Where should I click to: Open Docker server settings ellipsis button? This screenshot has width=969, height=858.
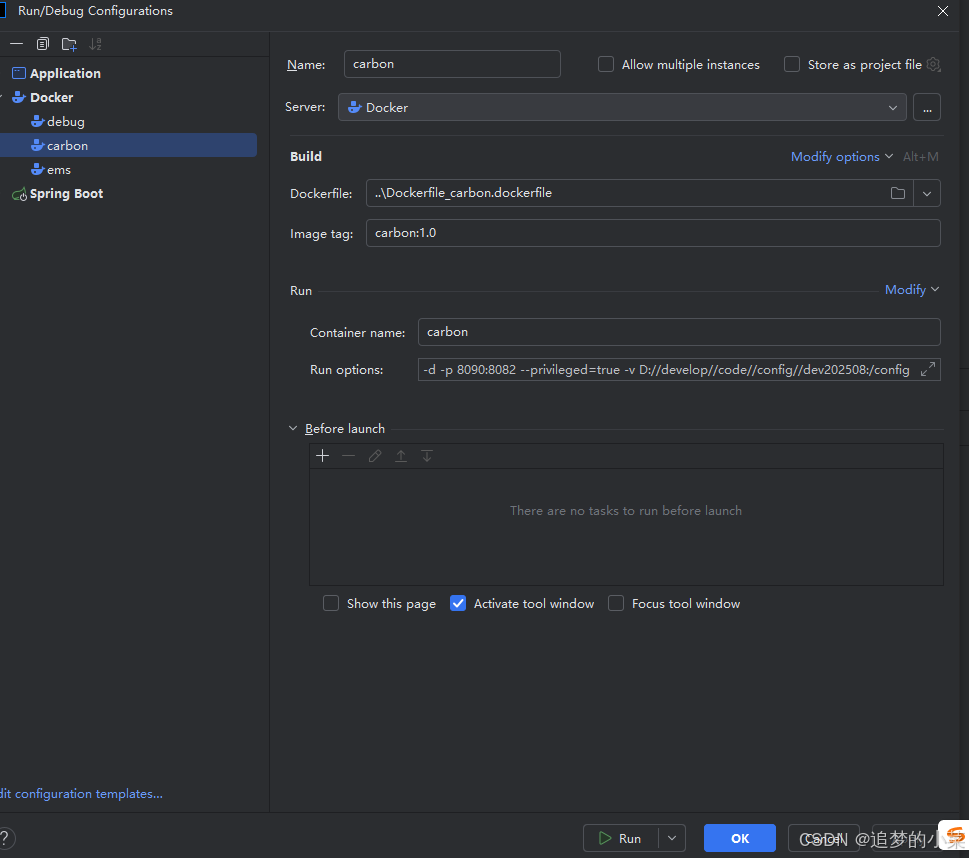[927, 108]
